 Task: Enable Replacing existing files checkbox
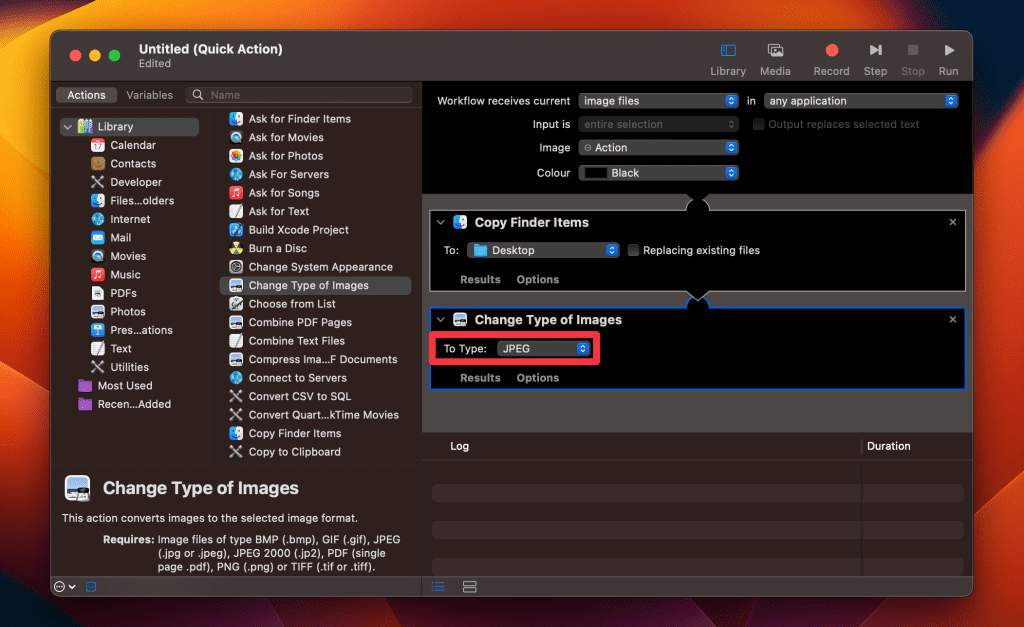tap(634, 250)
